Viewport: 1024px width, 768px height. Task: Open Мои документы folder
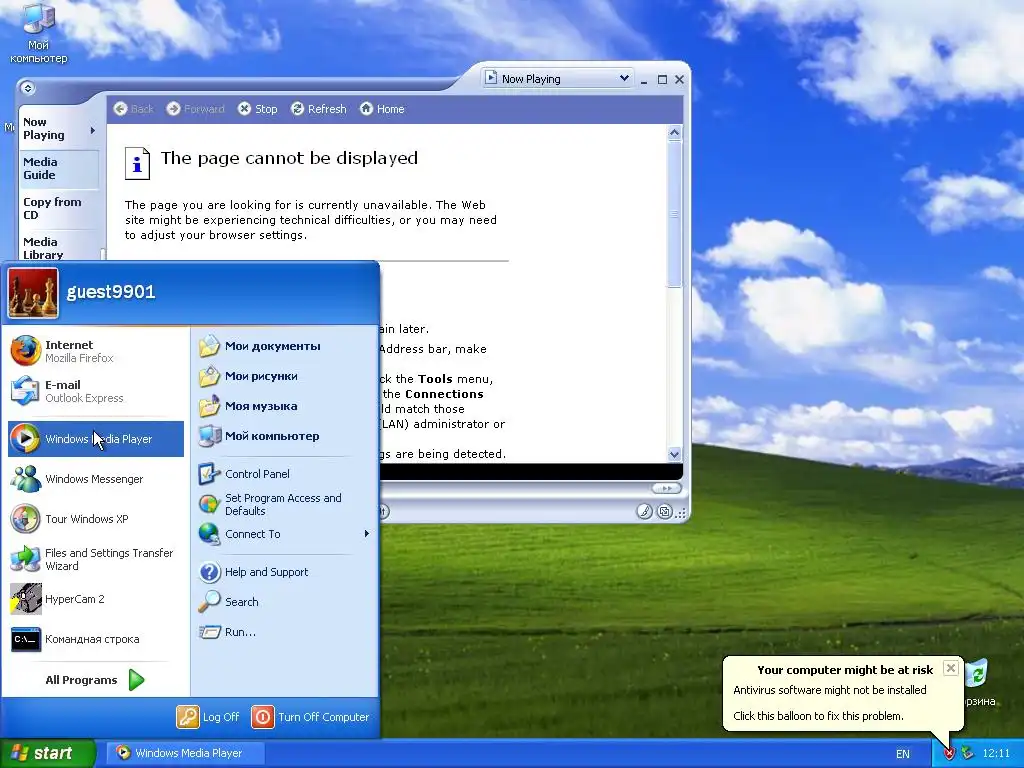pos(285,346)
